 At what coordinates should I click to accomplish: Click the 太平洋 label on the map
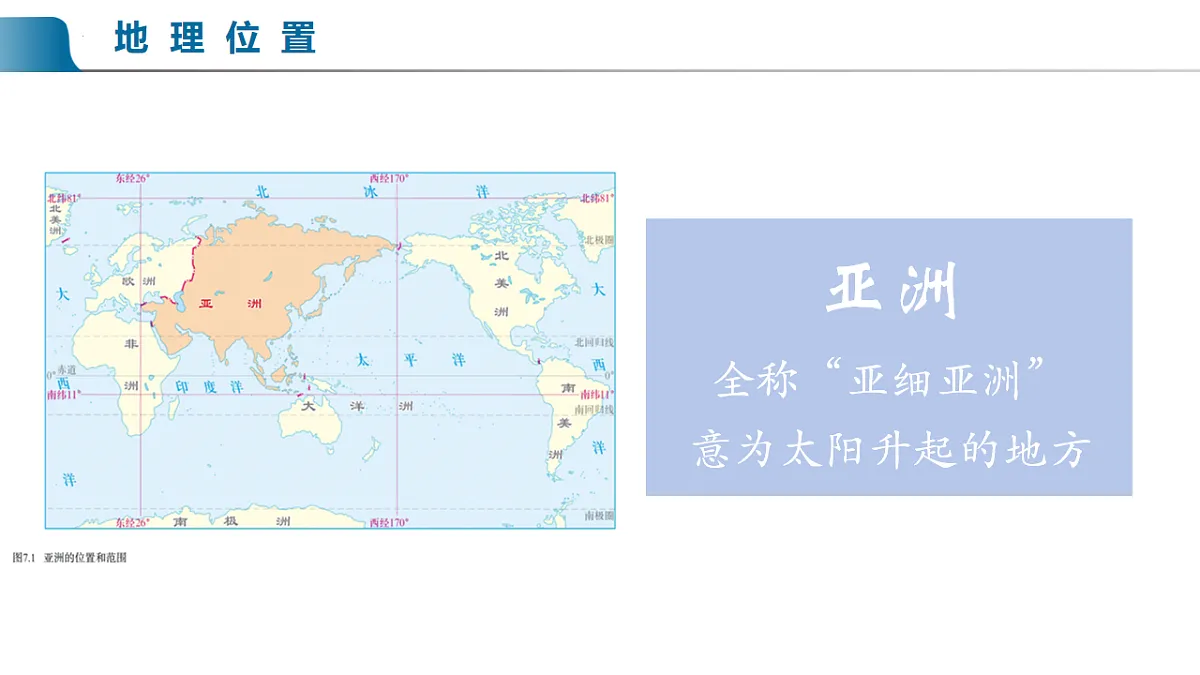[410, 358]
